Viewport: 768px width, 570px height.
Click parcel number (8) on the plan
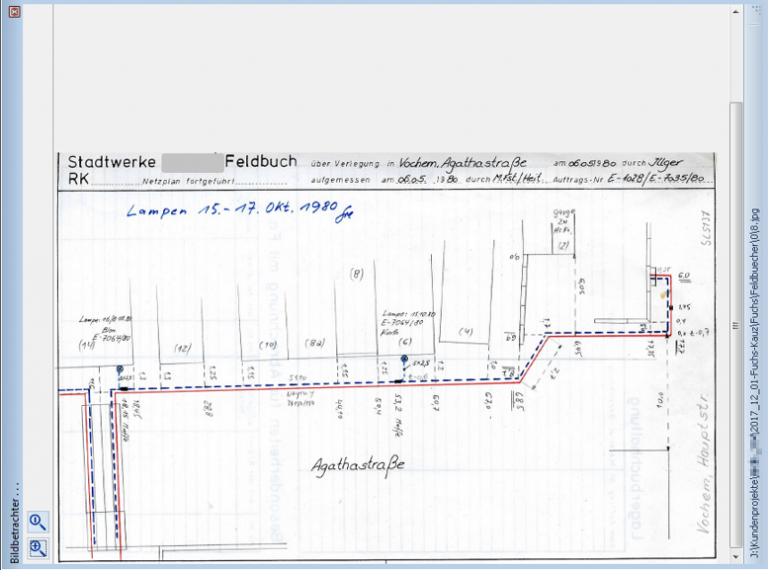[355, 272]
